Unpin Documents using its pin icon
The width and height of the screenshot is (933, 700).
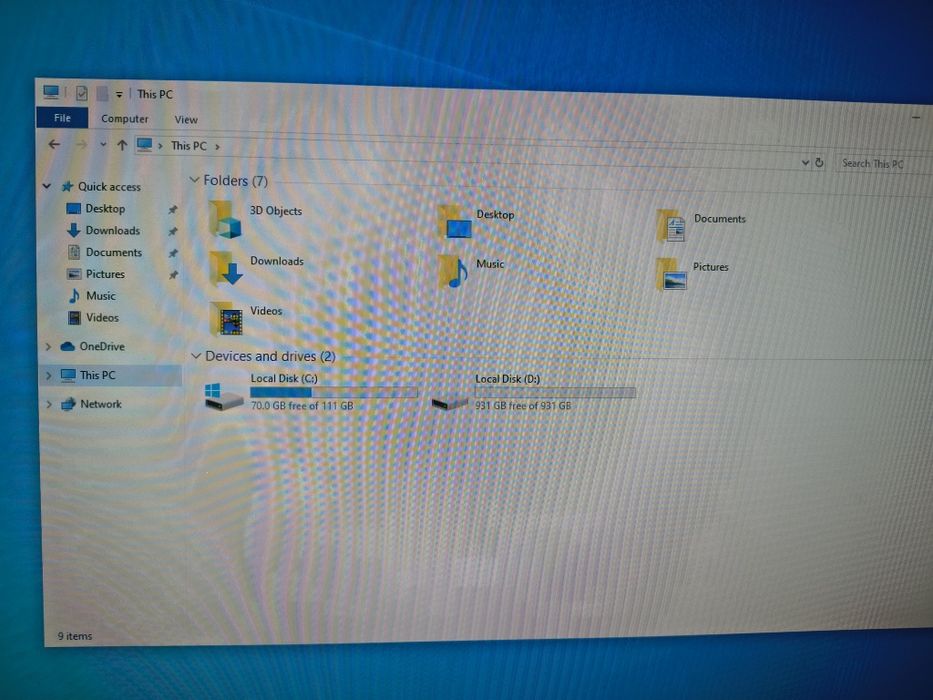173,254
